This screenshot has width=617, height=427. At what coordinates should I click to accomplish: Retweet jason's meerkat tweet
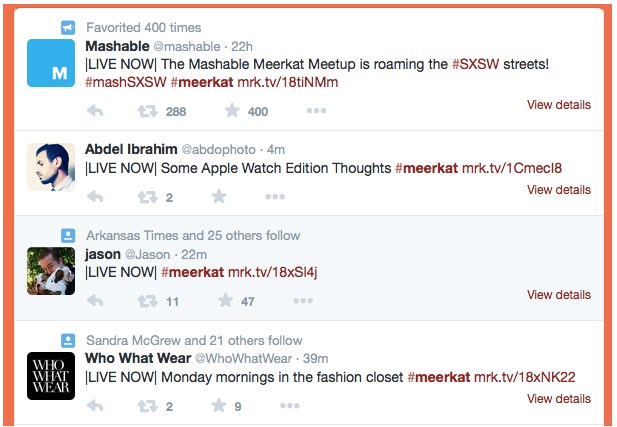pyautogui.click(x=146, y=301)
